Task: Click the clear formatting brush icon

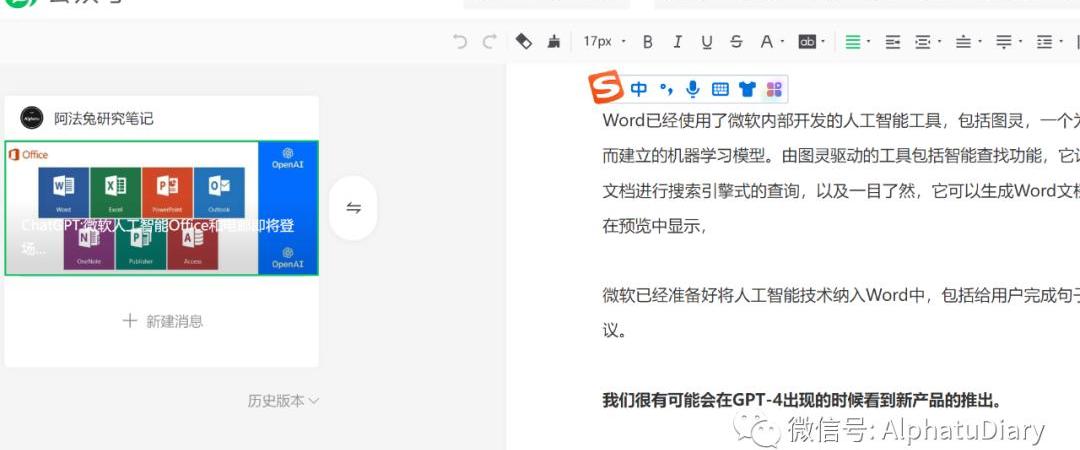Action: (x=554, y=42)
